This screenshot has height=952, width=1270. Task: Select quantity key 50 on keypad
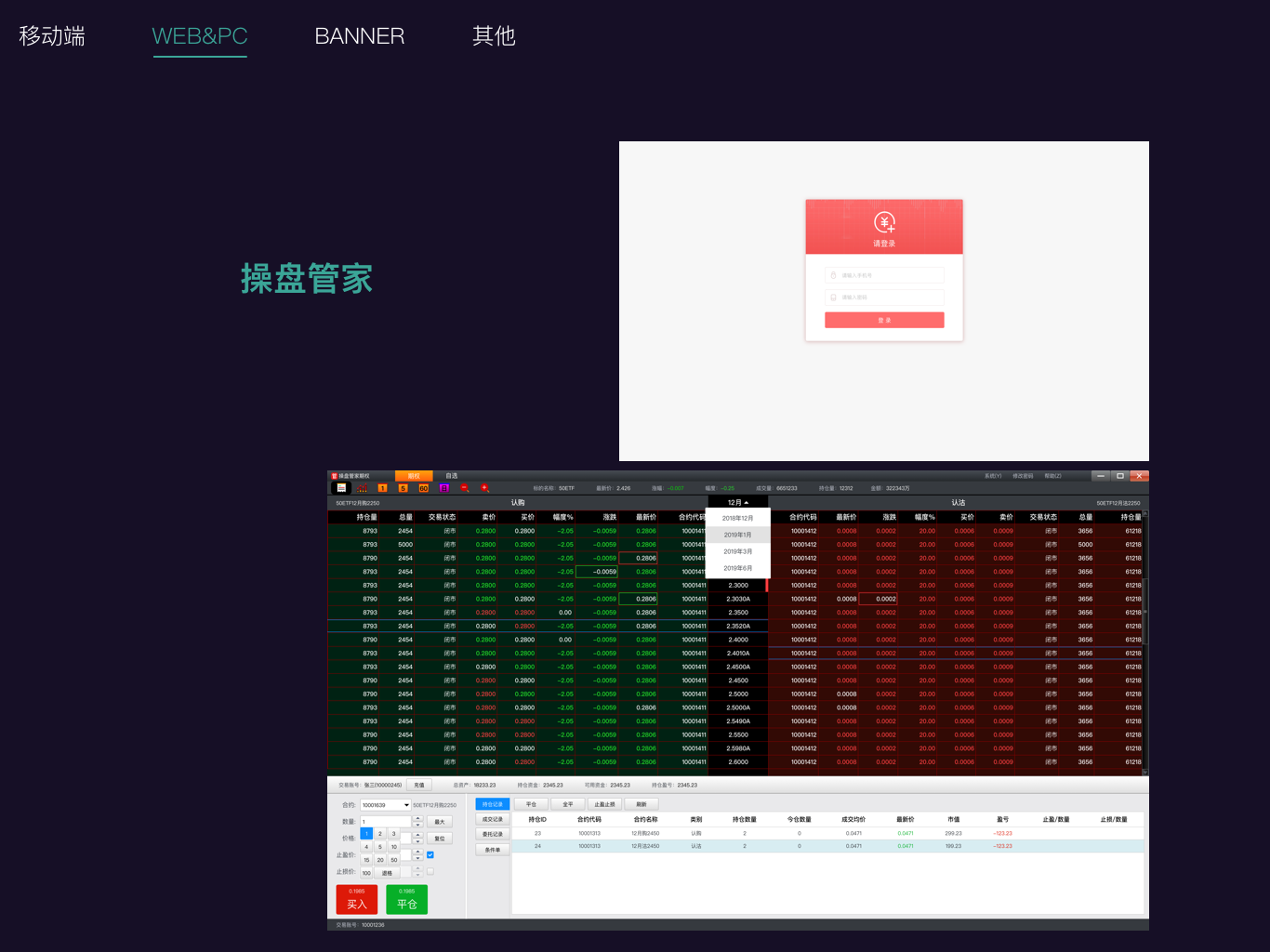click(x=394, y=860)
